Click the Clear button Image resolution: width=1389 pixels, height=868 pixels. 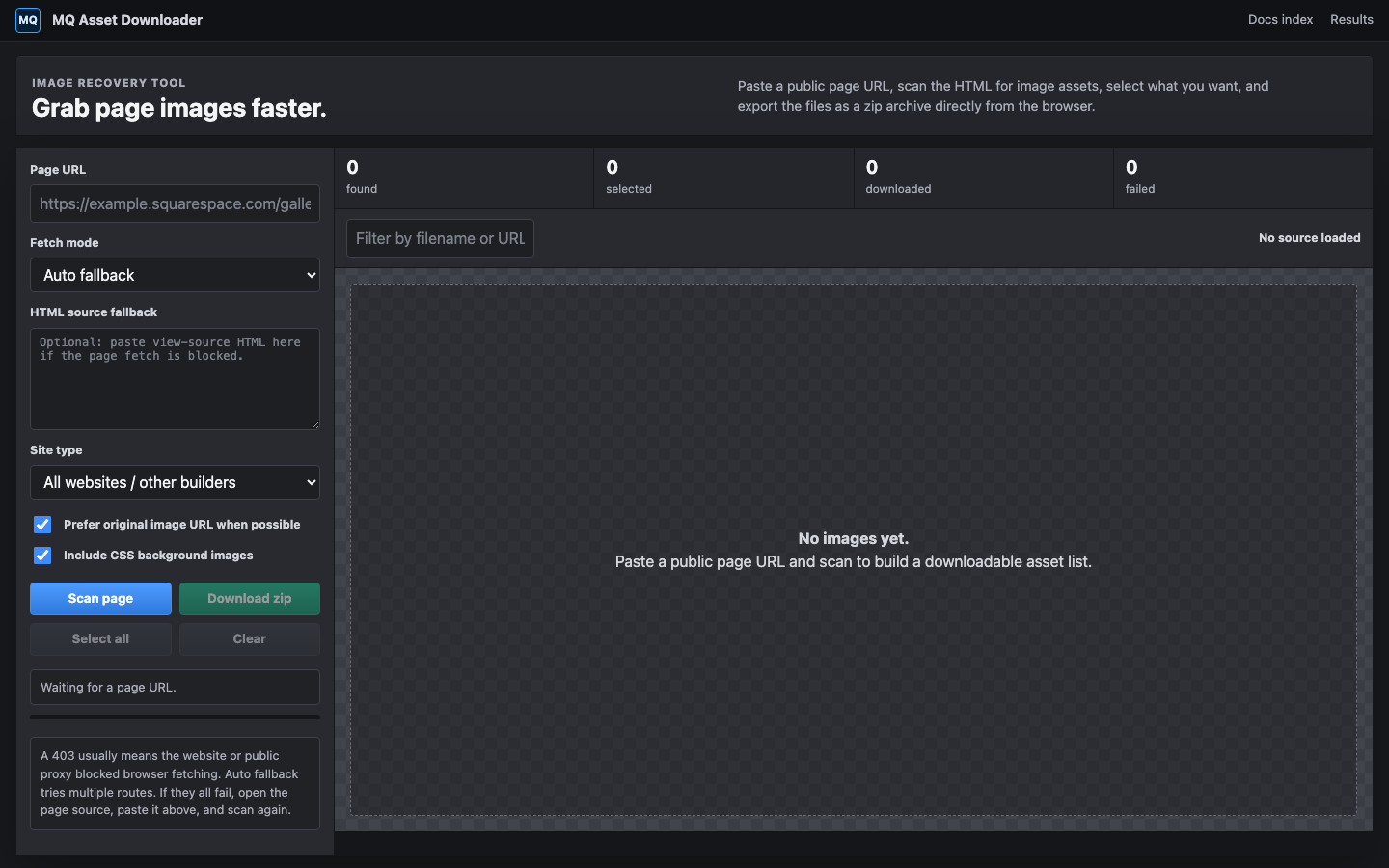pos(250,639)
